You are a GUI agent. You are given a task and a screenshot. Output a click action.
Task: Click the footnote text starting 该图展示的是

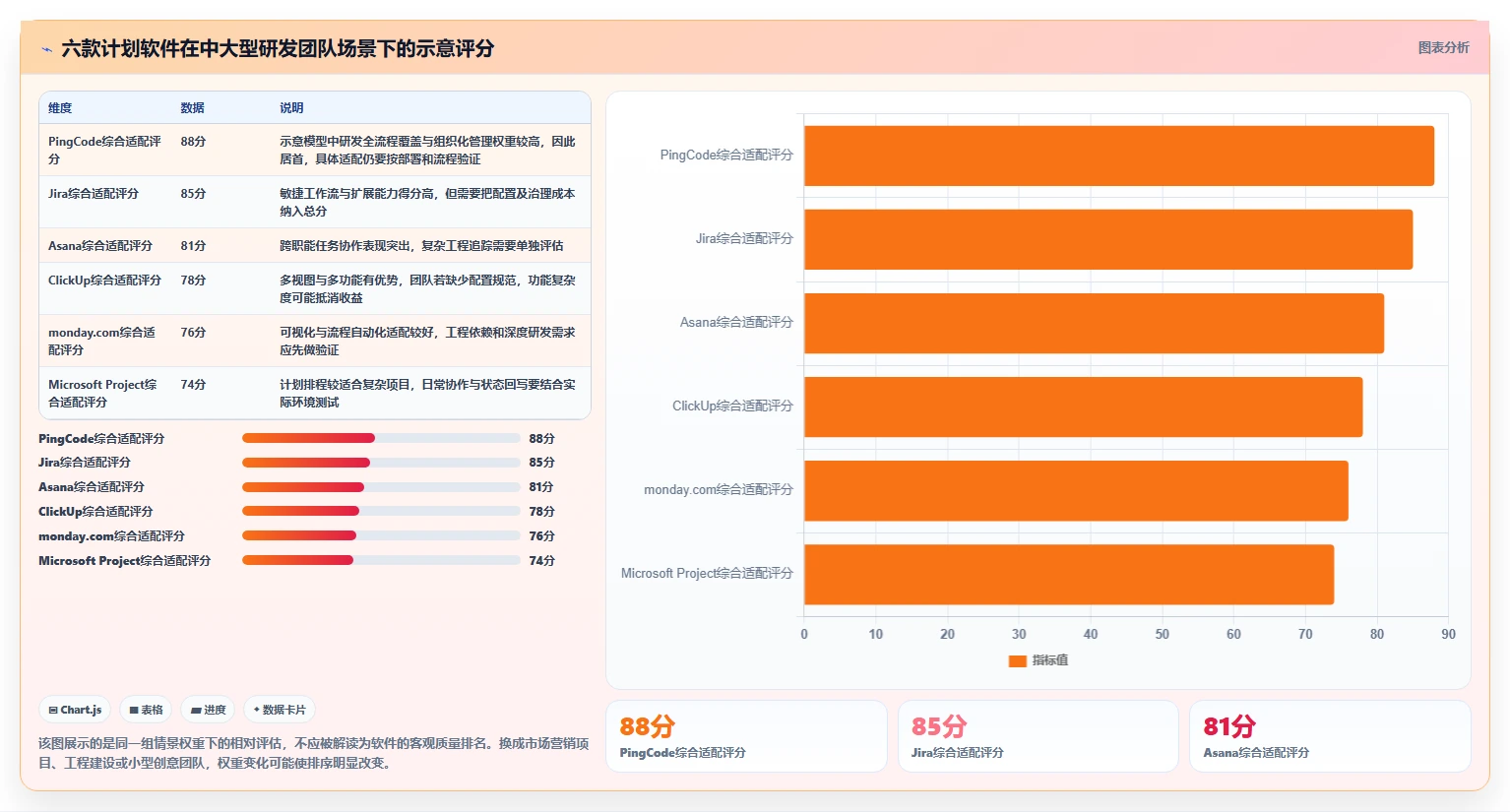click(x=314, y=753)
